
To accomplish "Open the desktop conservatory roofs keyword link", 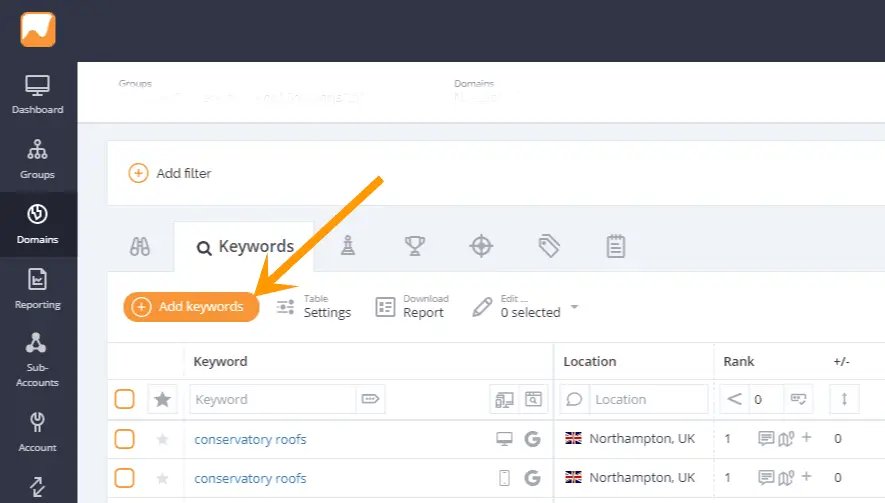I will (250, 439).
